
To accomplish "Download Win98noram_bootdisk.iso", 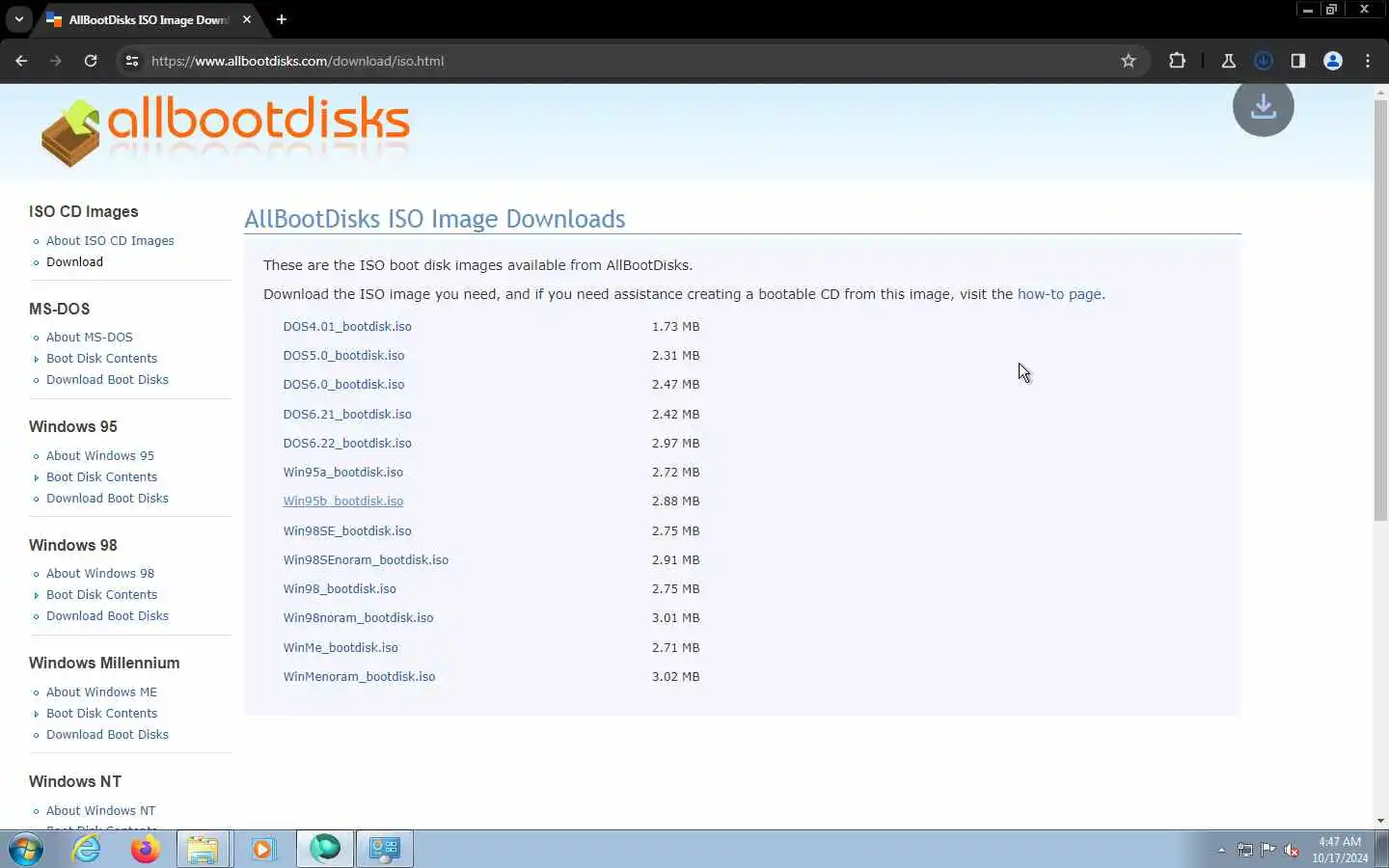I will click(x=358, y=617).
